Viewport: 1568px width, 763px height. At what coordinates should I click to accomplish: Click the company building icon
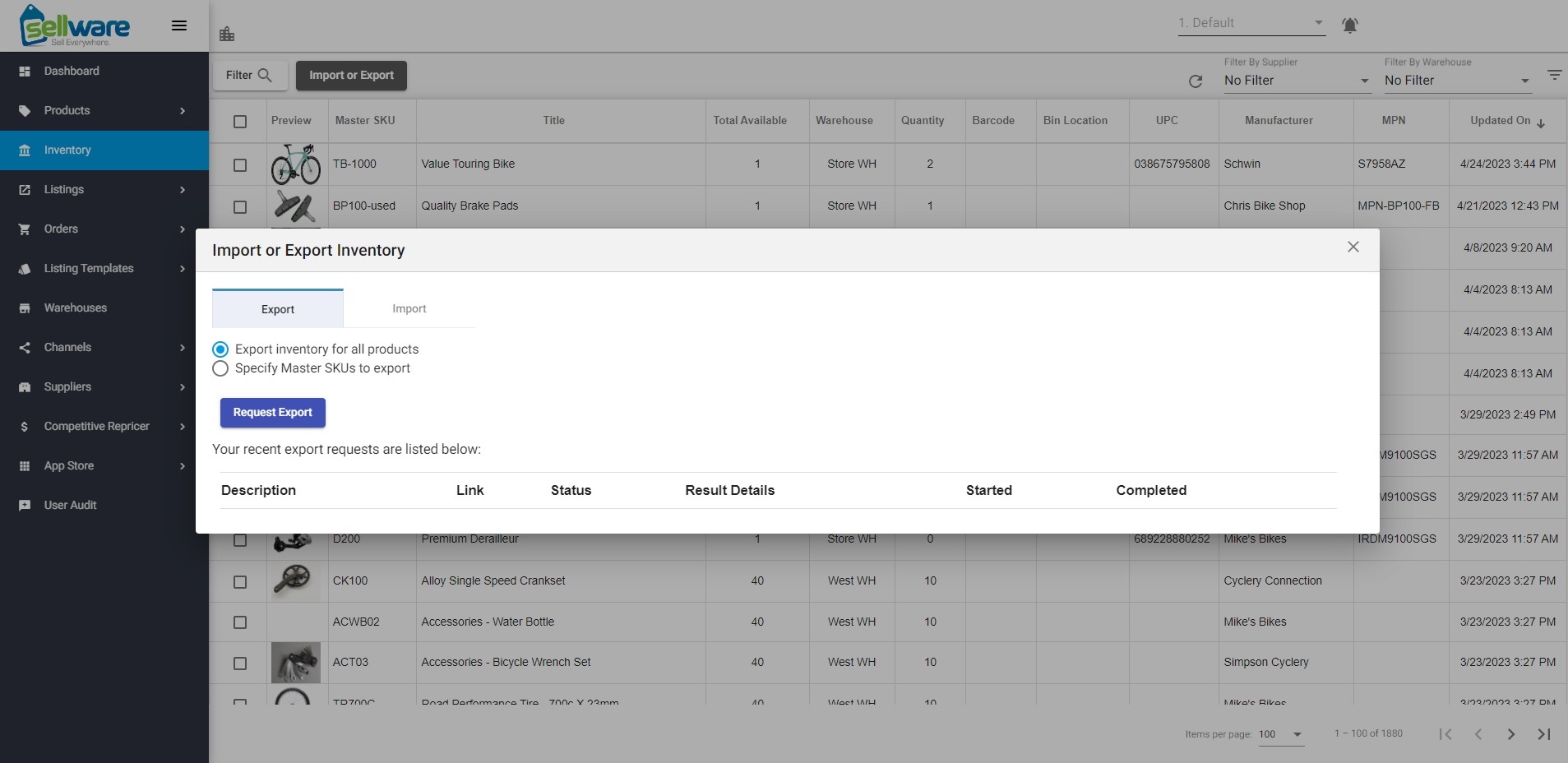[x=227, y=34]
